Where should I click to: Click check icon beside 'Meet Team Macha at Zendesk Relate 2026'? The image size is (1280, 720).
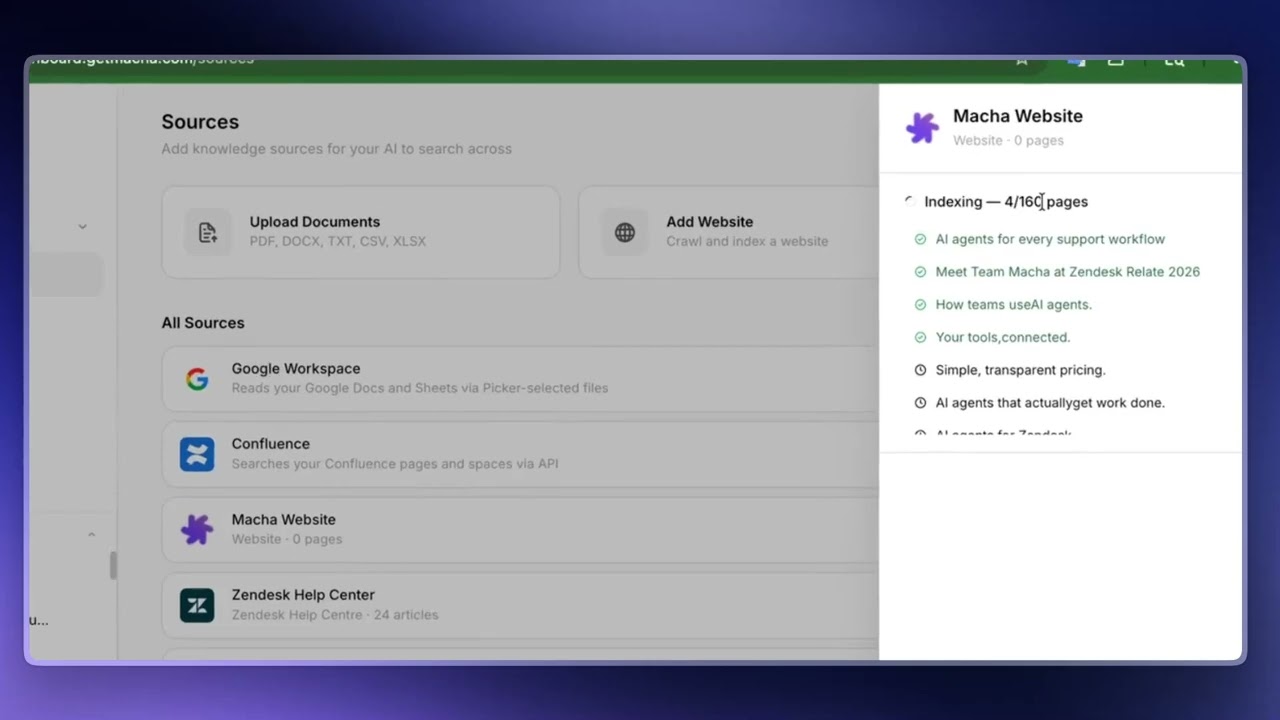pos(920,272)
